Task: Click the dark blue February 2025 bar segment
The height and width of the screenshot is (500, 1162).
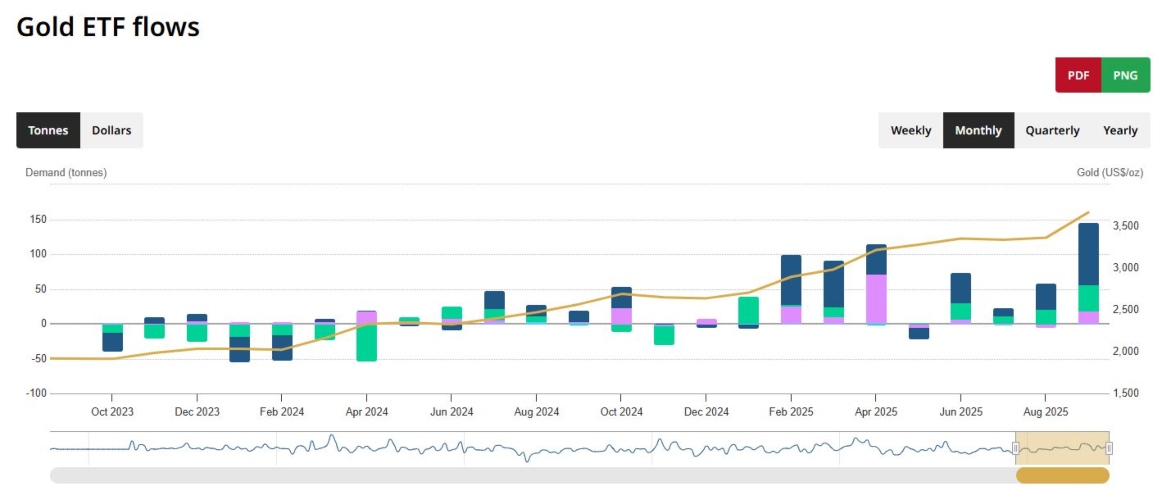Action: pyautogui.click(x=791, y=280)
